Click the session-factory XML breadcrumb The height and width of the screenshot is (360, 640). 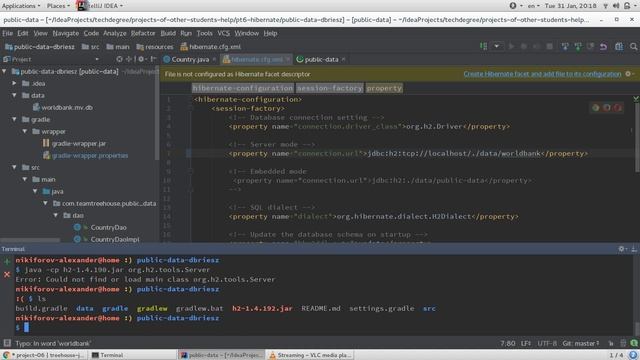pyautogui.click(x=329, y=88)
